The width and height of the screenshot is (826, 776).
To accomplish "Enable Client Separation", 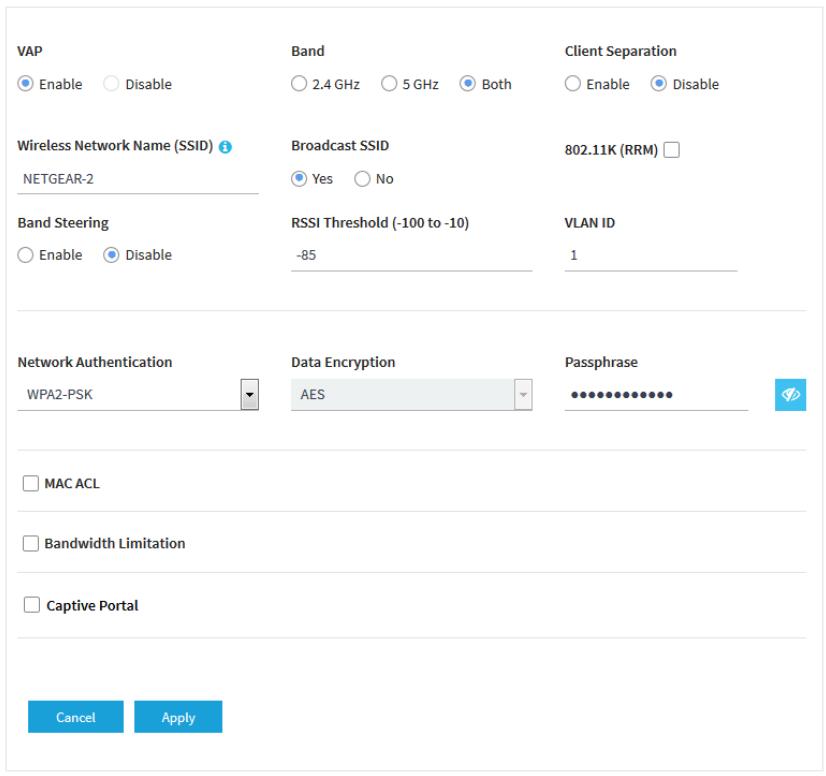I will pyautogui.click(x=573, y=84).
